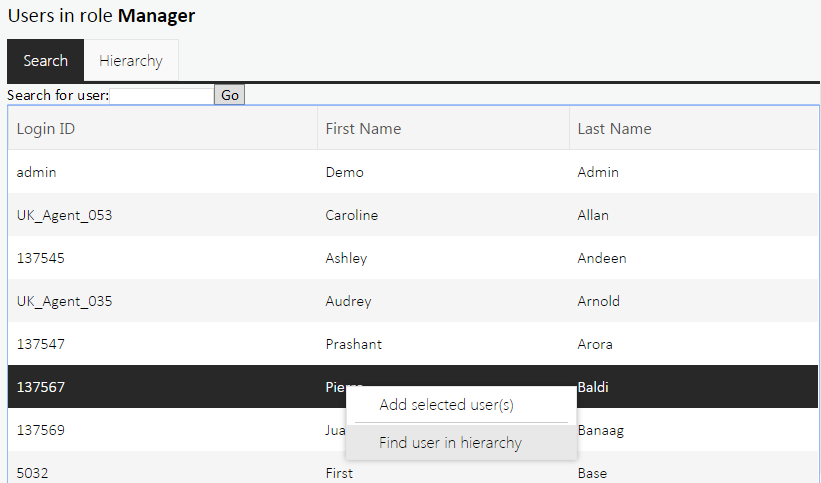Select login ID 137547
821x483 pixels.
[x=40, y=344]
